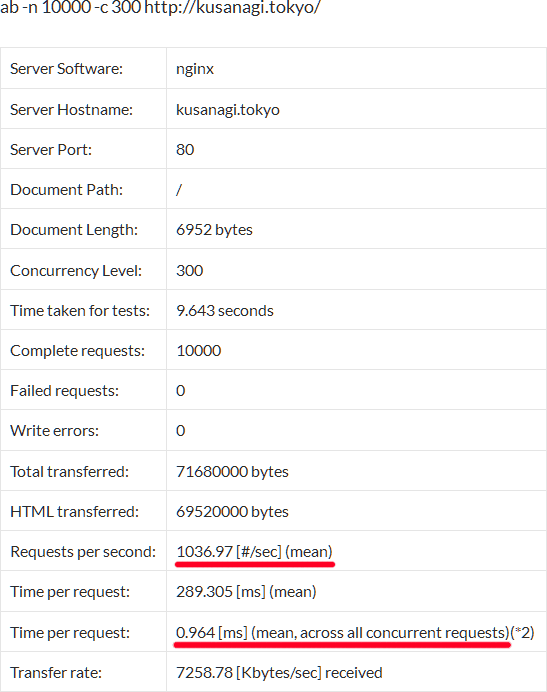547x692 pixels.
Task: Select 71680000 bytes total transferred
Action: click(232, 472)
